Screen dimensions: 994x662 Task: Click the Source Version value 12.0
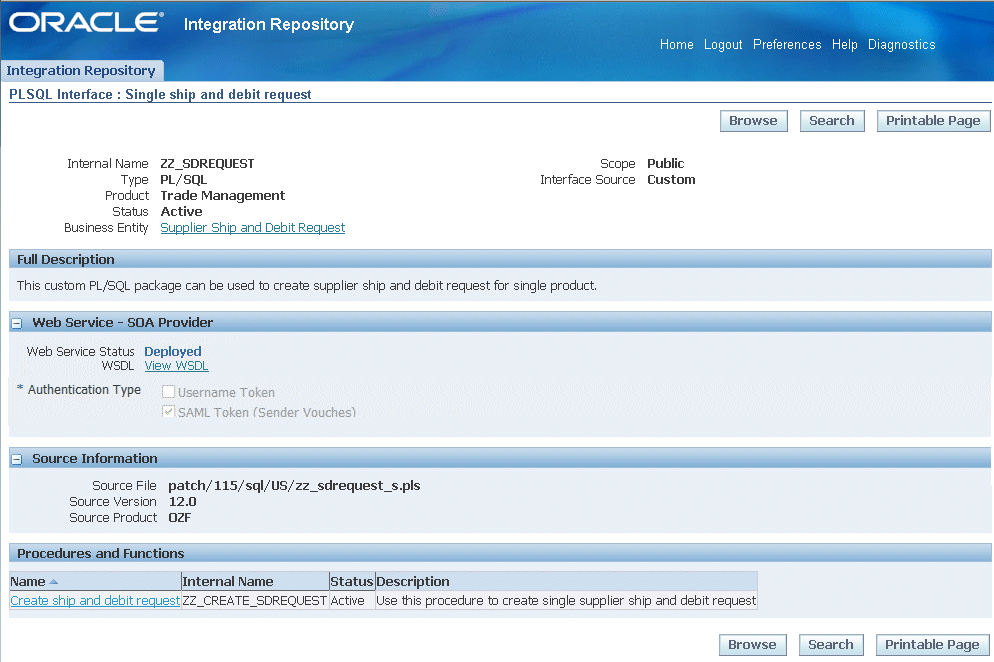coord(183,502)
